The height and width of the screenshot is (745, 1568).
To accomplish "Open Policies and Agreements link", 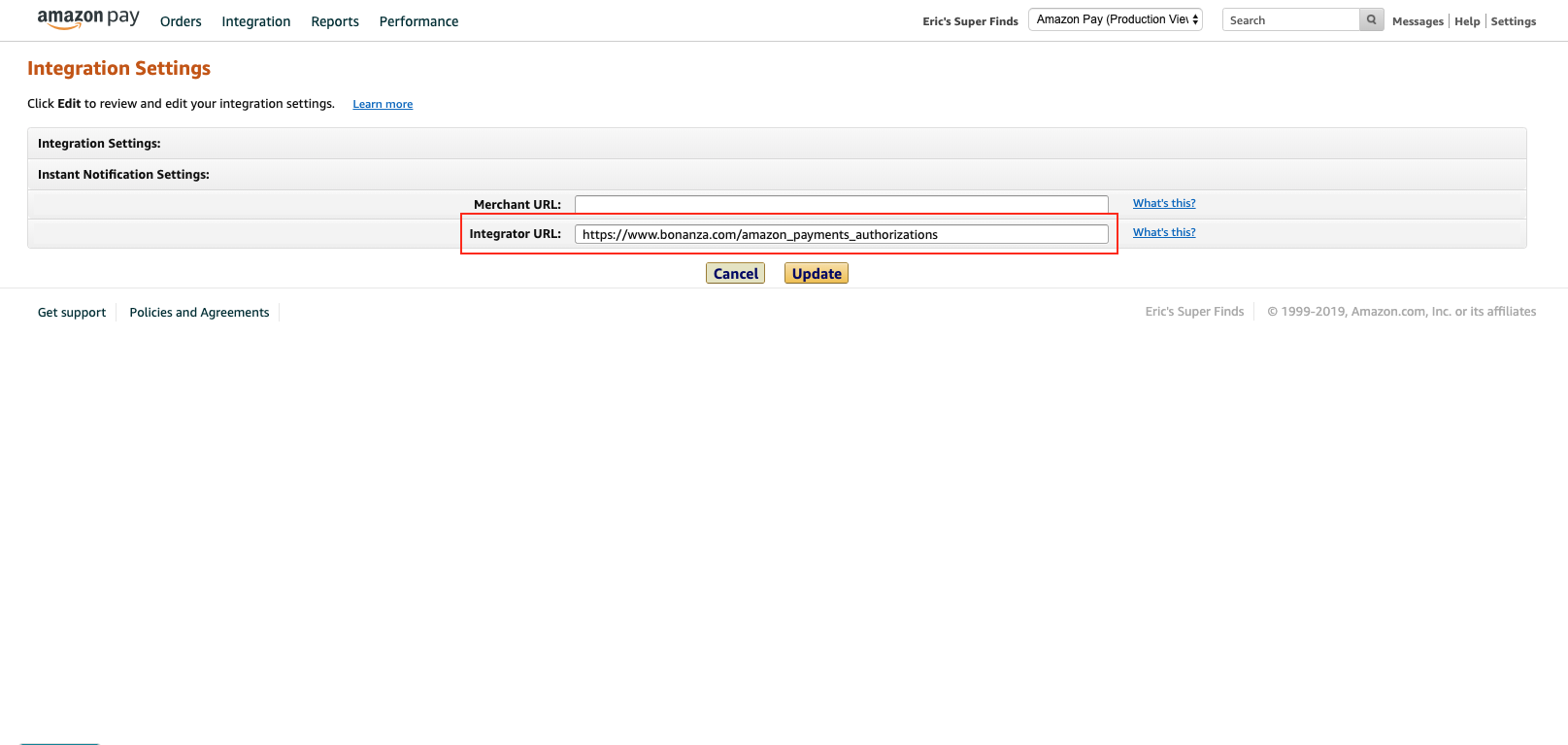I will (x=199, y=312).
